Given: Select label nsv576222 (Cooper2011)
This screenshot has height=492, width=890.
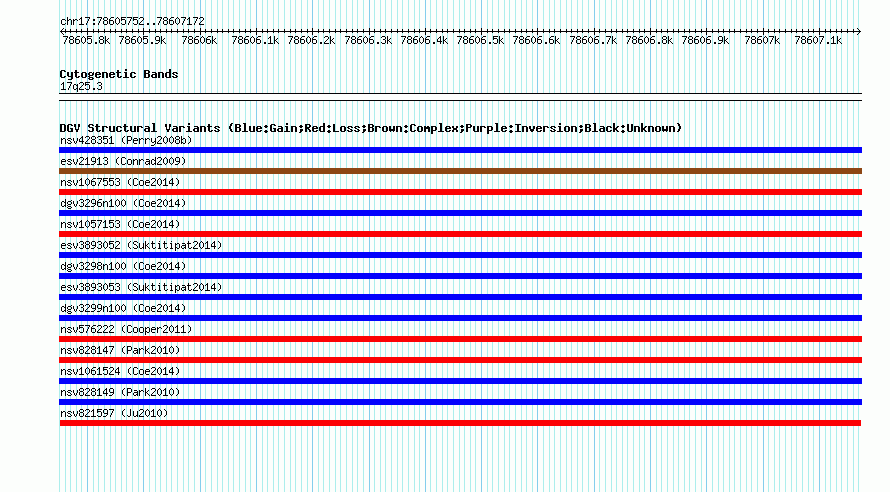Looking at the screenshot, I should coord(126,329).
